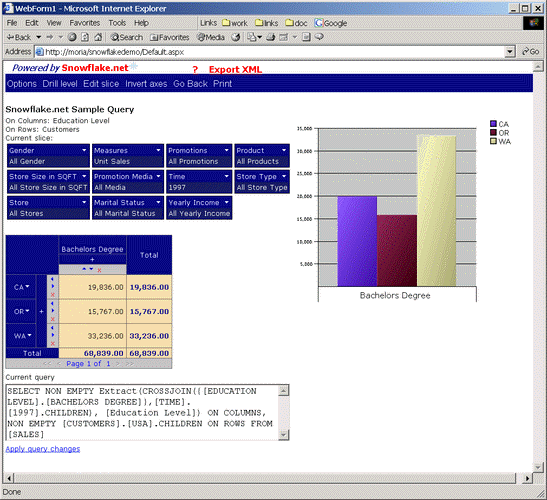This screenshot has width=547, height=500.
Task: Click the Google link shortcut
Action: tap(331, 23)
